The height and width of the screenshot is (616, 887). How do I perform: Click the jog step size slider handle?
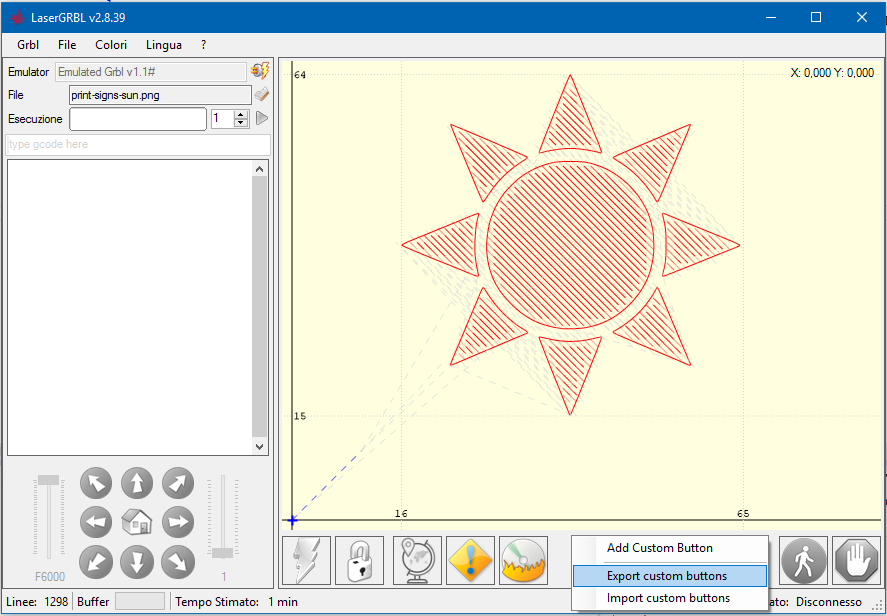(x=223, y=553)
